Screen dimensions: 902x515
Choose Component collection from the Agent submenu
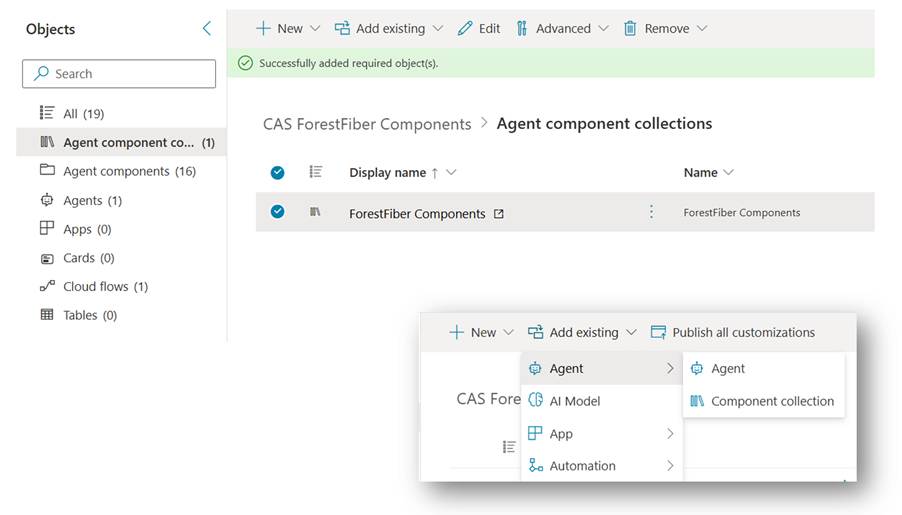(771, 401)
